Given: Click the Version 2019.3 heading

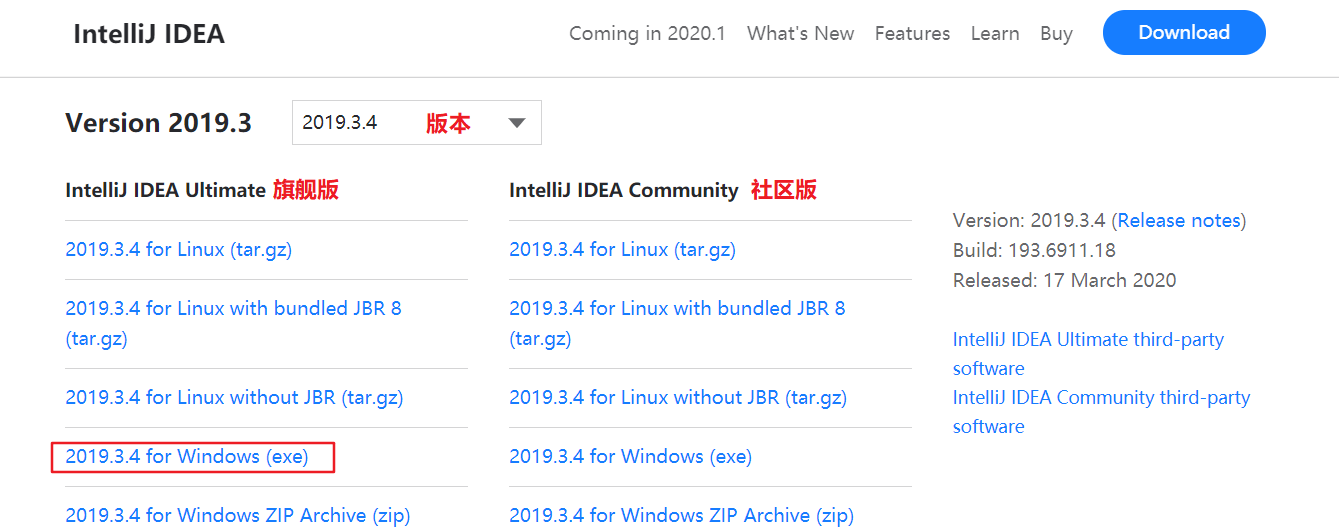Looking at the screenshot, I should (x=159, y=123).
